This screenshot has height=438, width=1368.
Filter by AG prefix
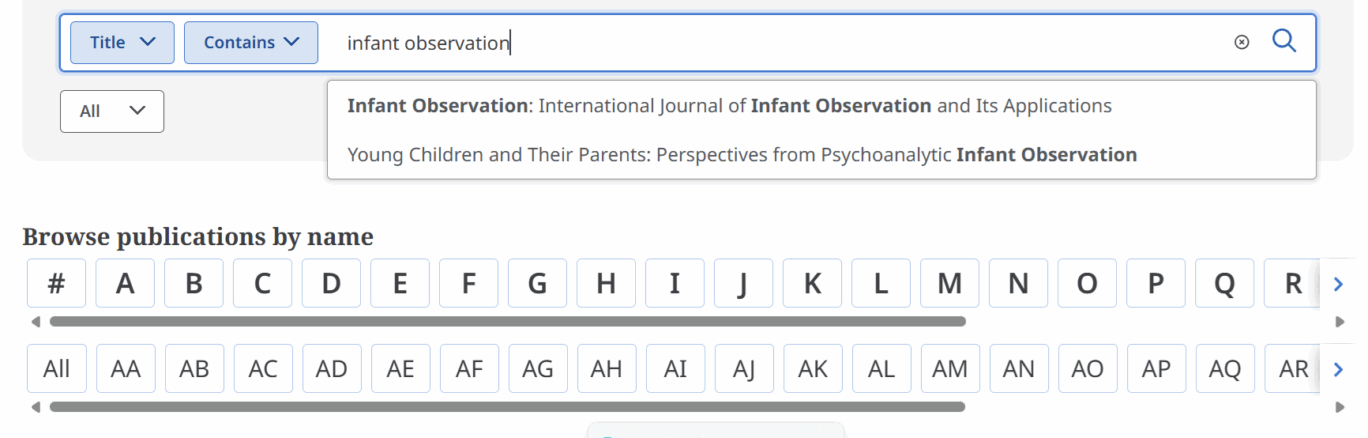[x=538, y=369]
